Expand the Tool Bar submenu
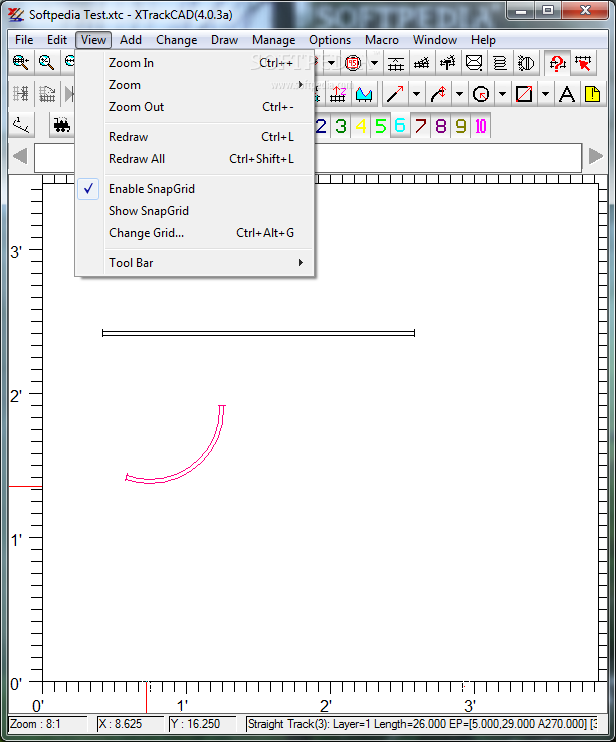 pyautogui.click(x=195, y=263)
